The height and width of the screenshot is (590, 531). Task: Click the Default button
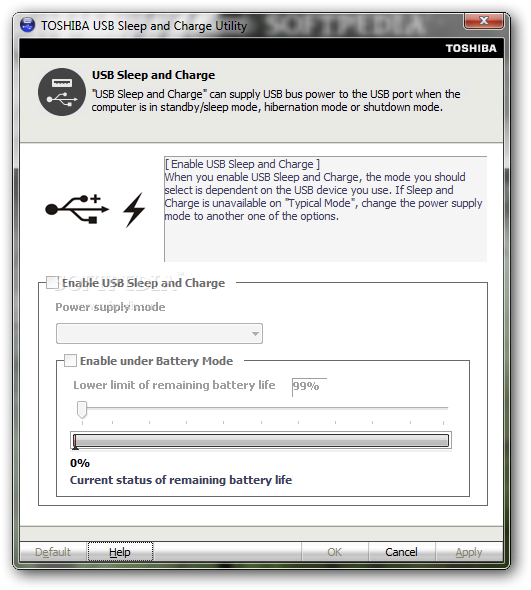tap(53, 552)
